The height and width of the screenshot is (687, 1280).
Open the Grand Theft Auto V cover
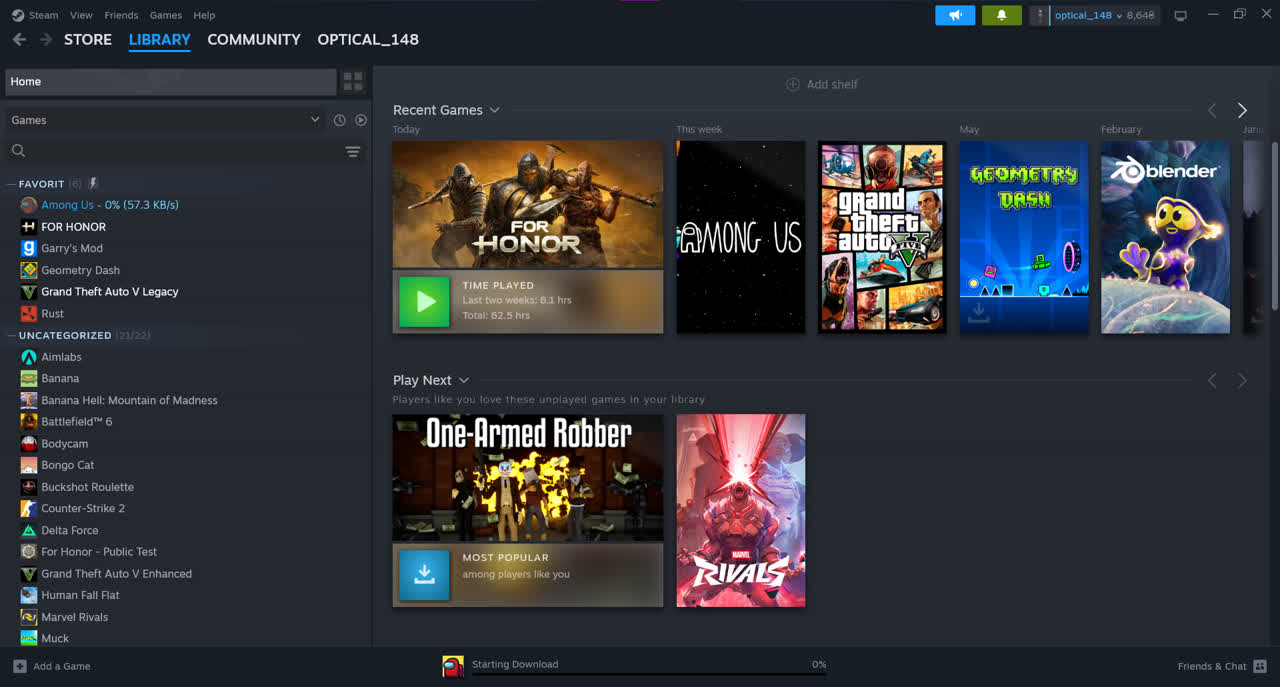point(882,237)
